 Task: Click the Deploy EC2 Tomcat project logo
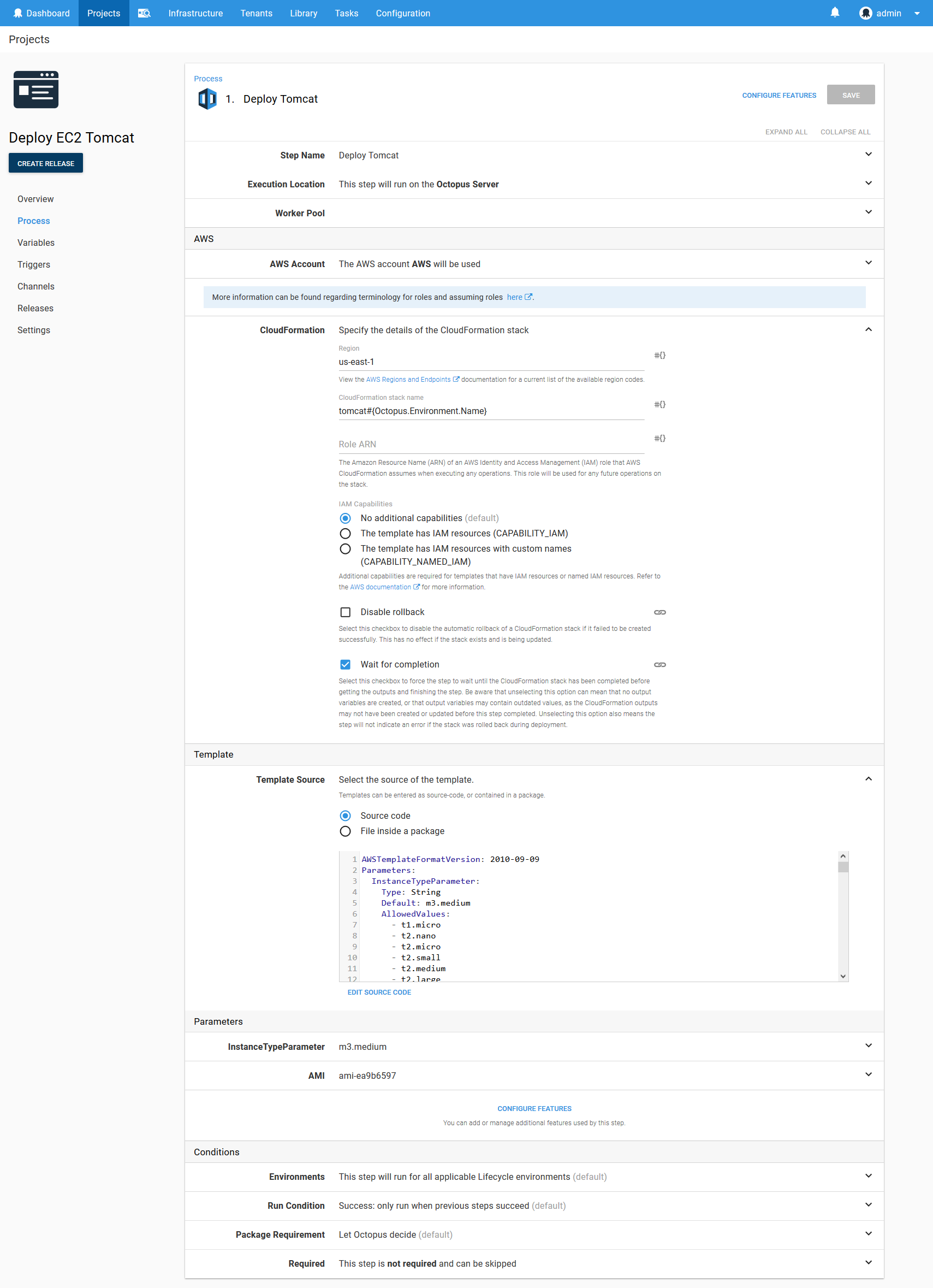tap(35, 89)
